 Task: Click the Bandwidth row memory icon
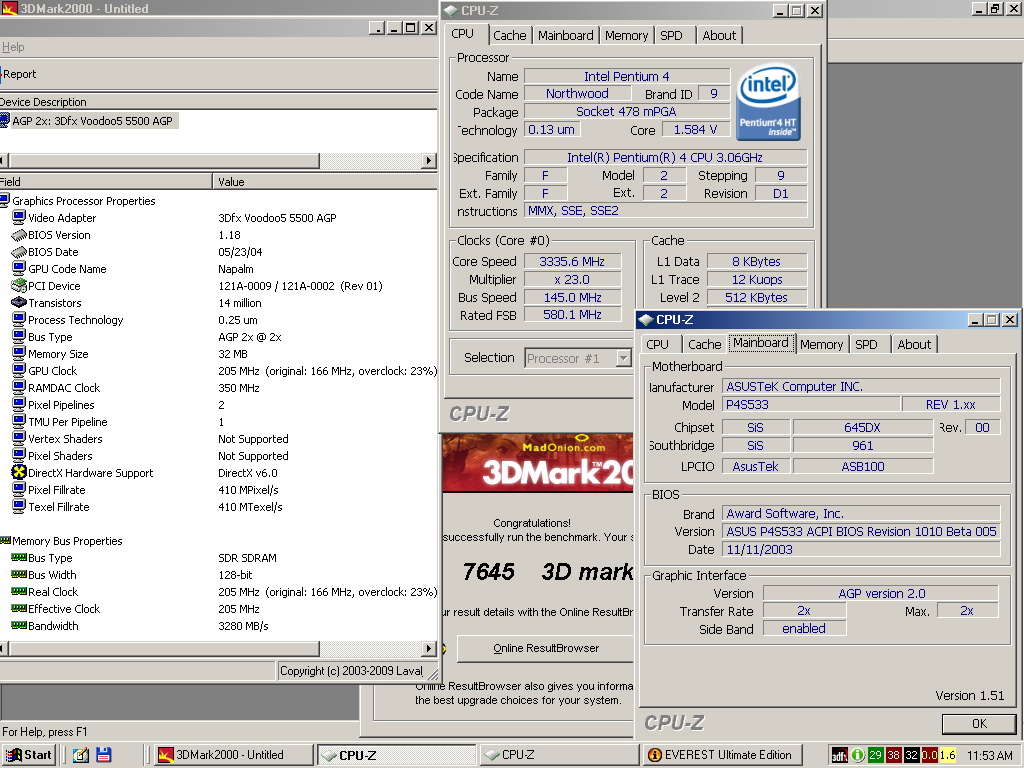point(19,625)
